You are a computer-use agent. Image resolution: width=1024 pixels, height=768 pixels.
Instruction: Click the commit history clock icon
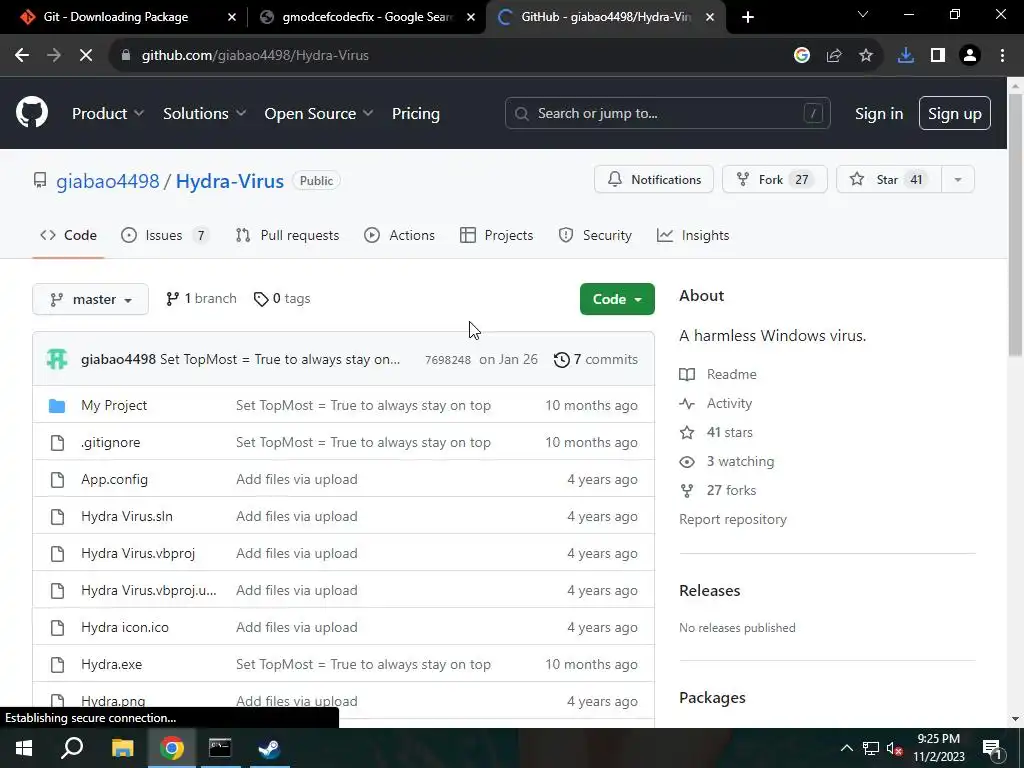[x=562, y=360]
